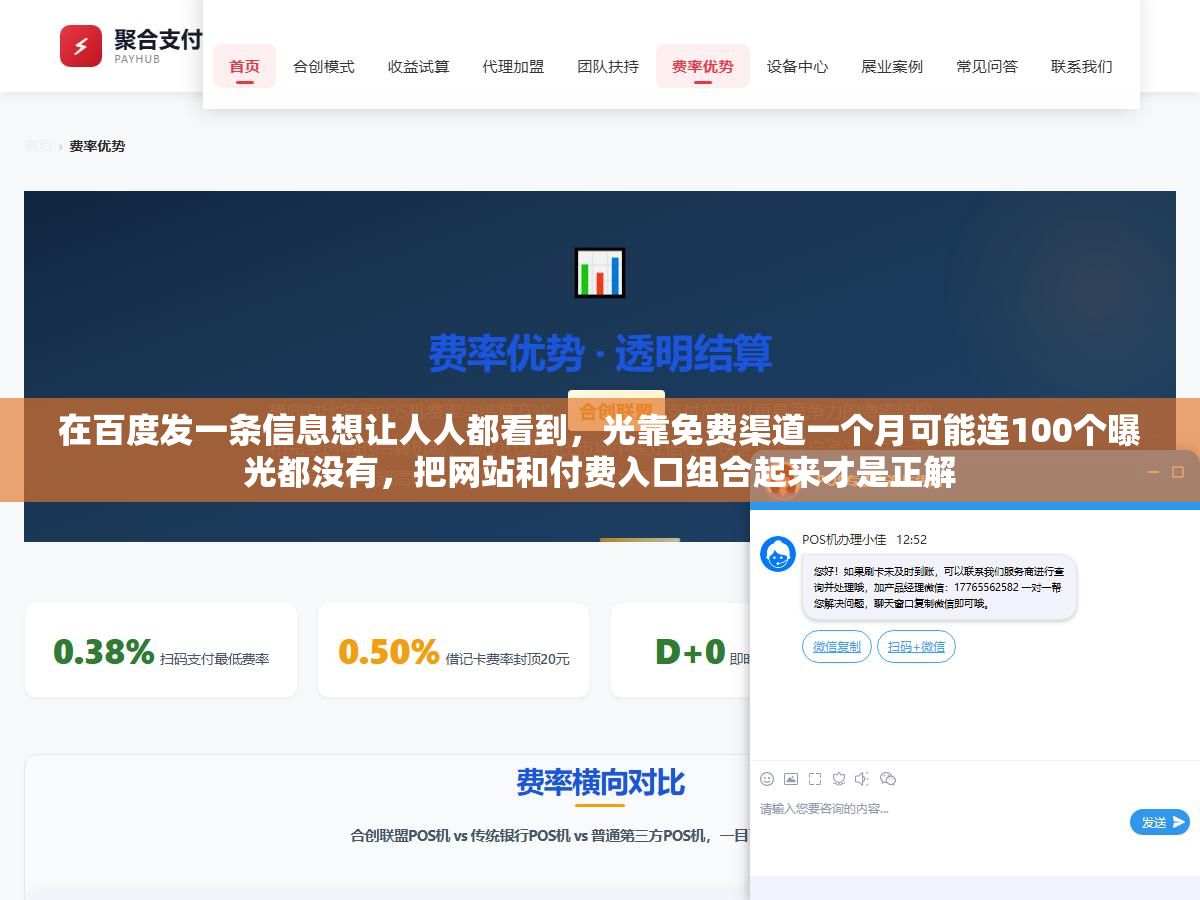Click the image upload icon in chat

click(791, 778)
